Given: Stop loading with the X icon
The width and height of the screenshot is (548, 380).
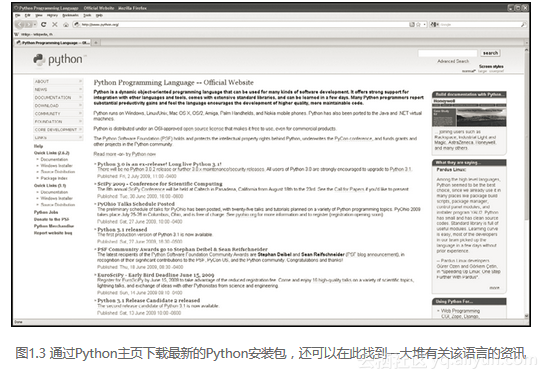Looking at the screenshot, I should pyautogui.click(x=55, y=24).
